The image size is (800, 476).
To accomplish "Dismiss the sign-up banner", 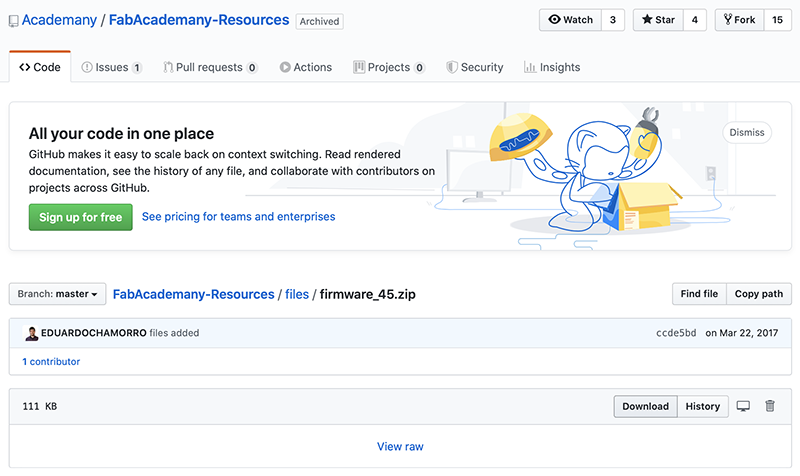I will (747, 133).
